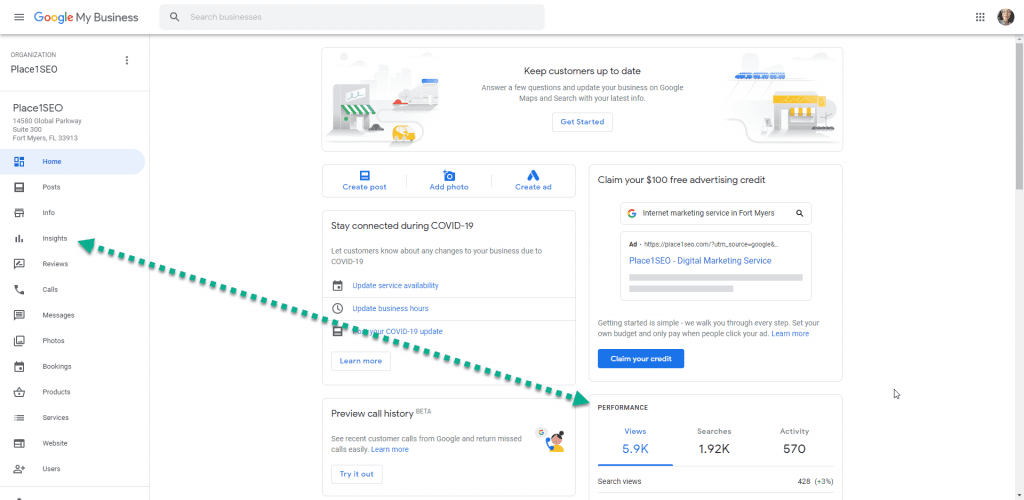The width and height of the screenshot is (1024, 500).
Task: Click the Website sidebar icon
Action: click(19, 443)
